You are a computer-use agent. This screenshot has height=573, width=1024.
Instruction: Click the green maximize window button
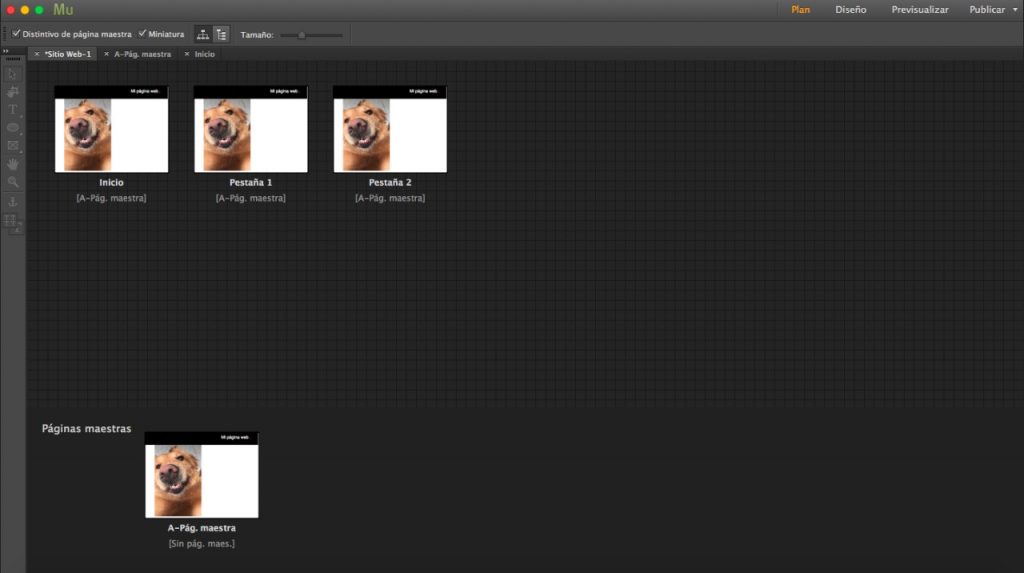39,10
